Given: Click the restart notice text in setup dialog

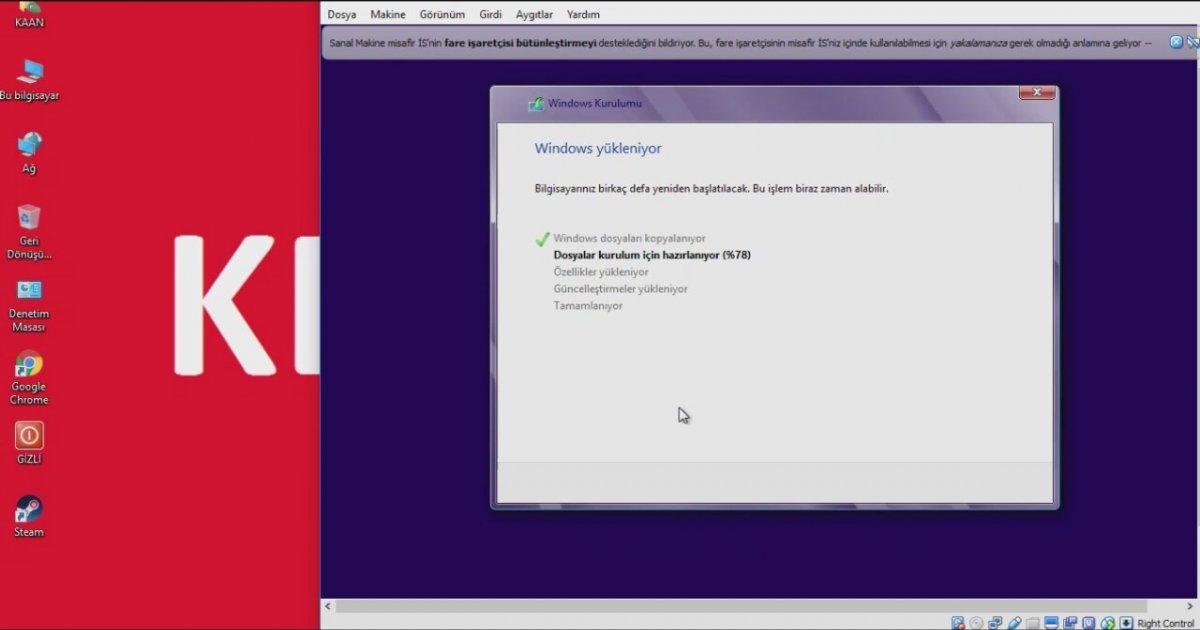Looking at the screenshot, I should (x=712, y=188).
